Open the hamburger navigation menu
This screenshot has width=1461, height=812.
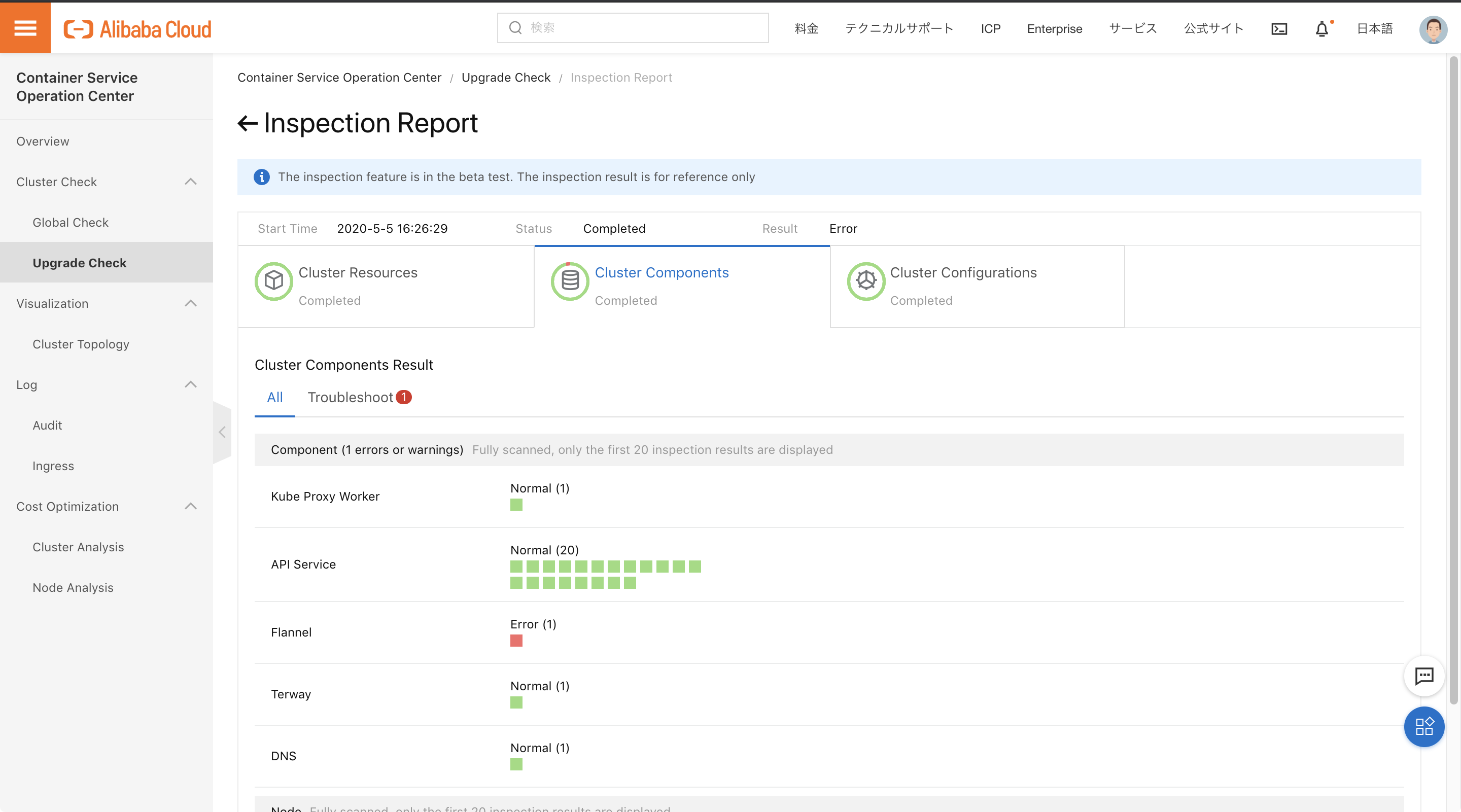(25, 27)
